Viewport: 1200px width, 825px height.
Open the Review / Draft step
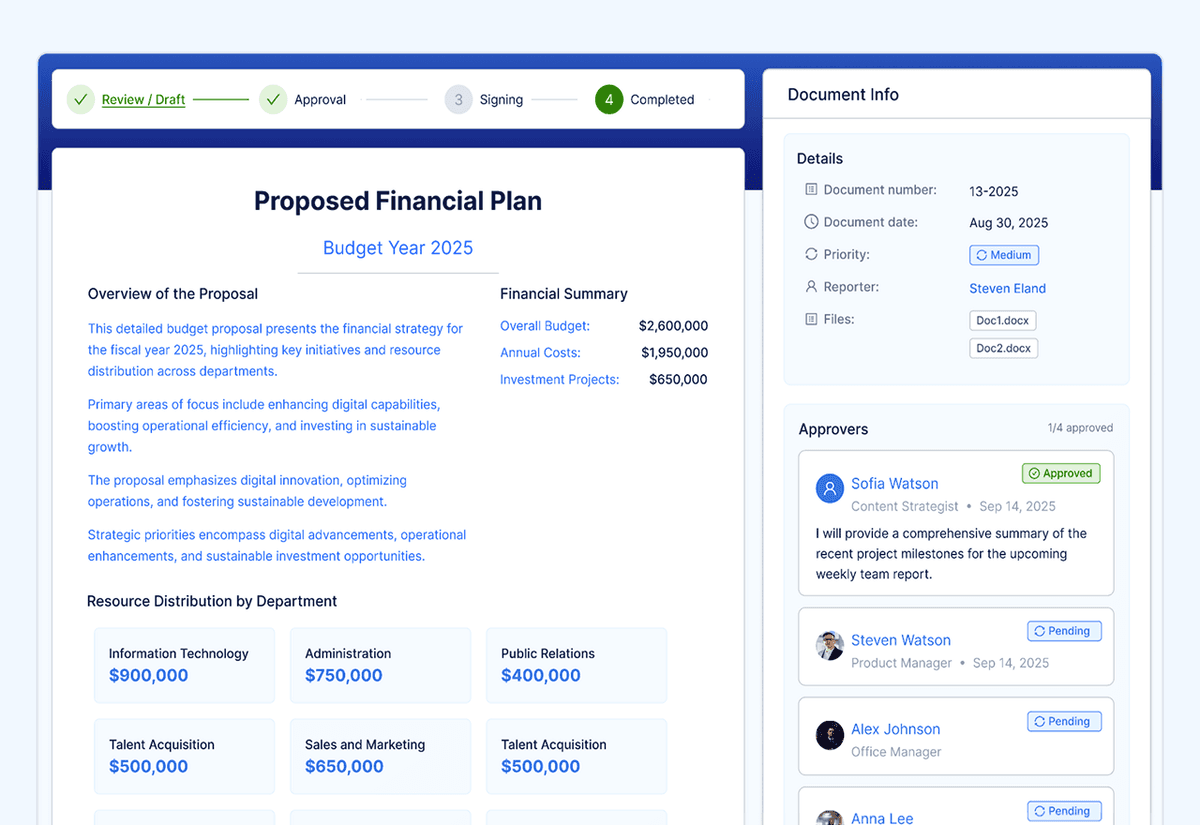click(x=143, y=99)
